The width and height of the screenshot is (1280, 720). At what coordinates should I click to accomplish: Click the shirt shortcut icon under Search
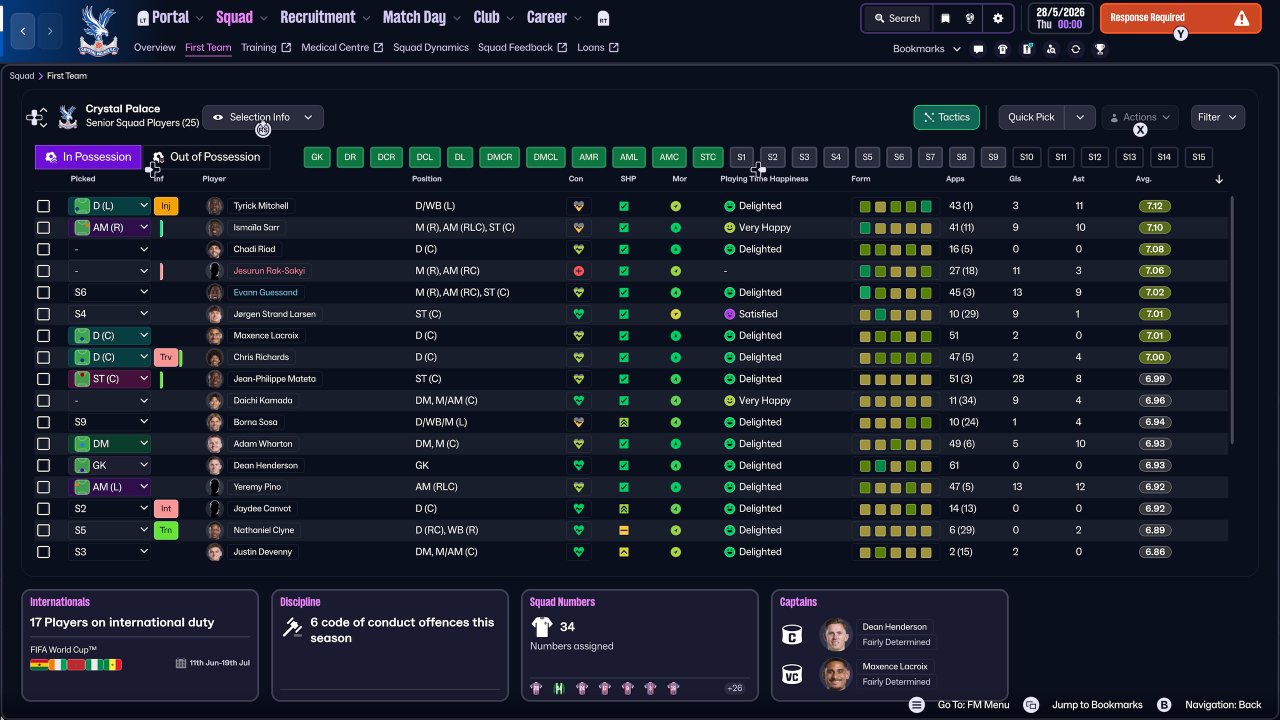coord(1003,49)
